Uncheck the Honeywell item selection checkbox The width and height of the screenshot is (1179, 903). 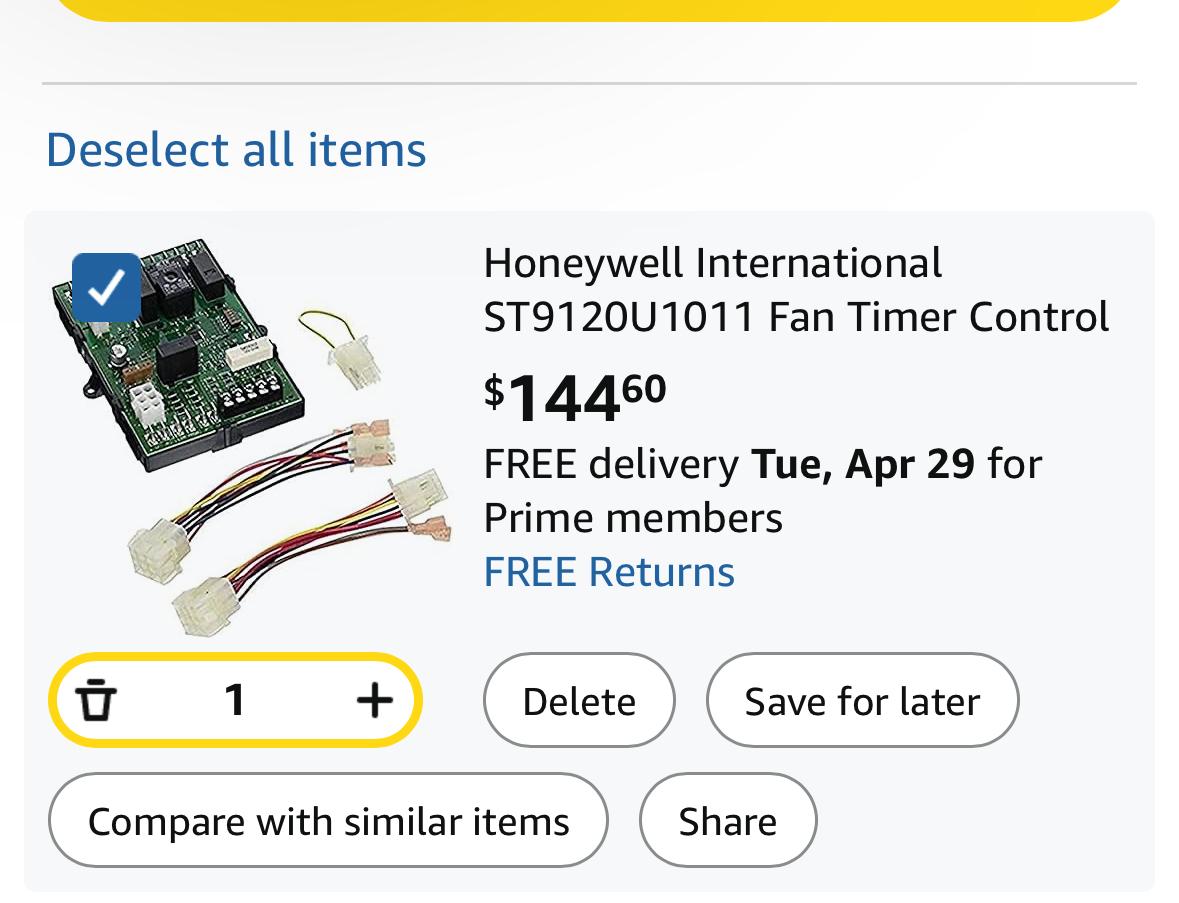click(106, 288)
